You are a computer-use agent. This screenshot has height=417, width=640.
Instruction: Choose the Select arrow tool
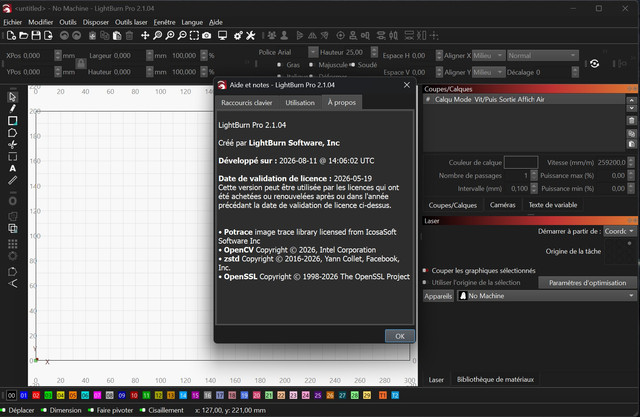13,97
